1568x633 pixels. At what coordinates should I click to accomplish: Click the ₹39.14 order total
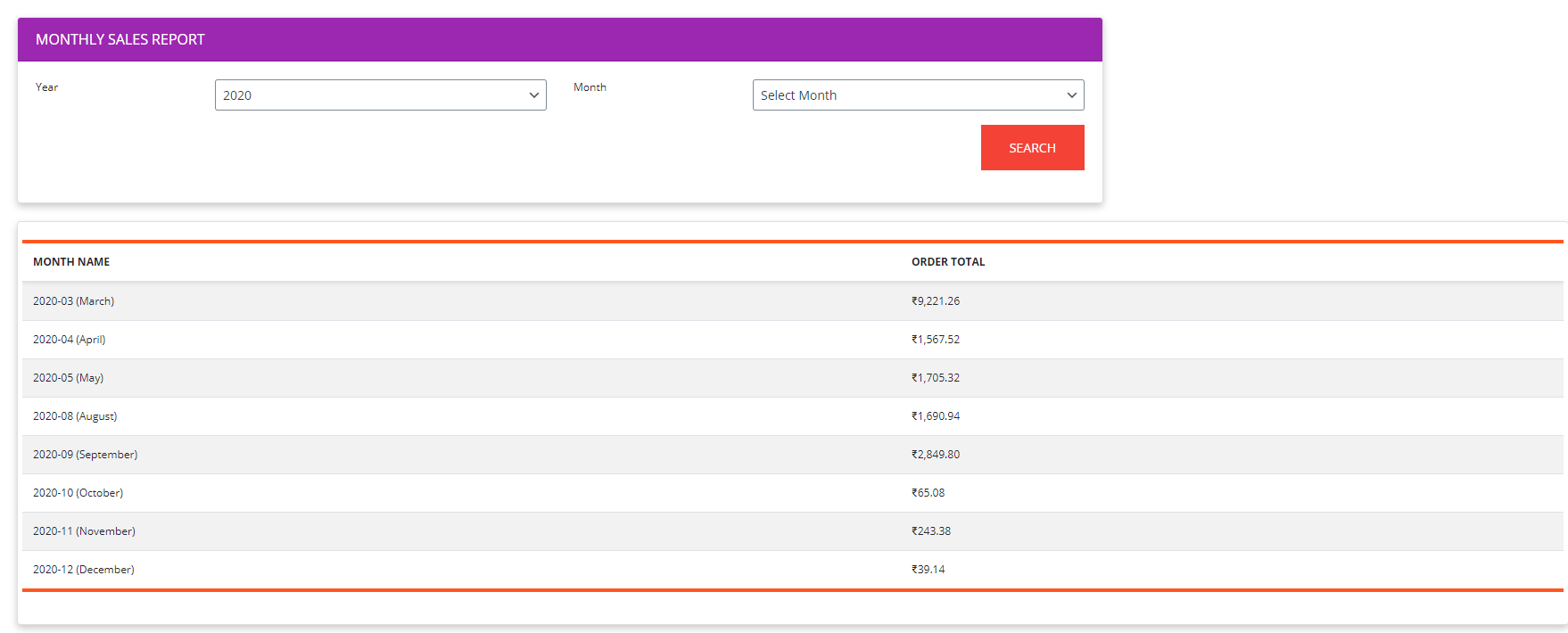928,570
